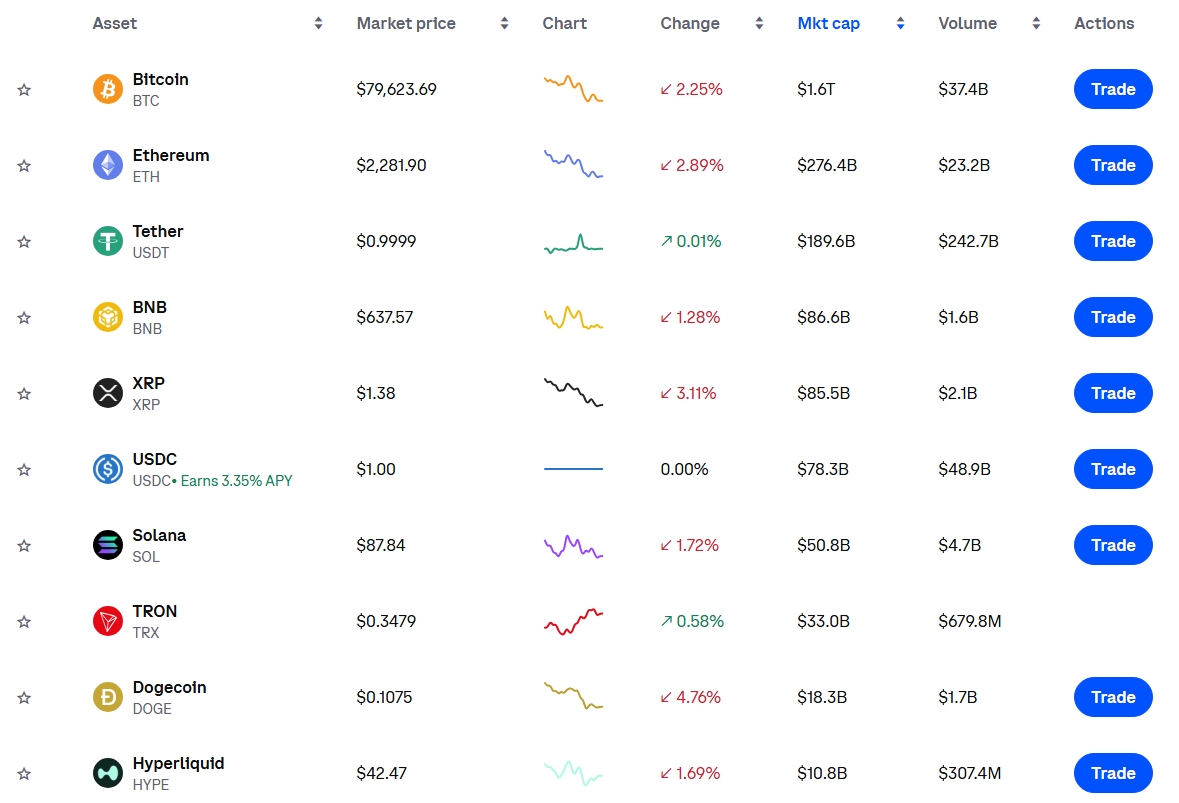This screenshot has height=803, width=1179.
Task: Toggle the Solana favorite star
Action: click(24, 546)
